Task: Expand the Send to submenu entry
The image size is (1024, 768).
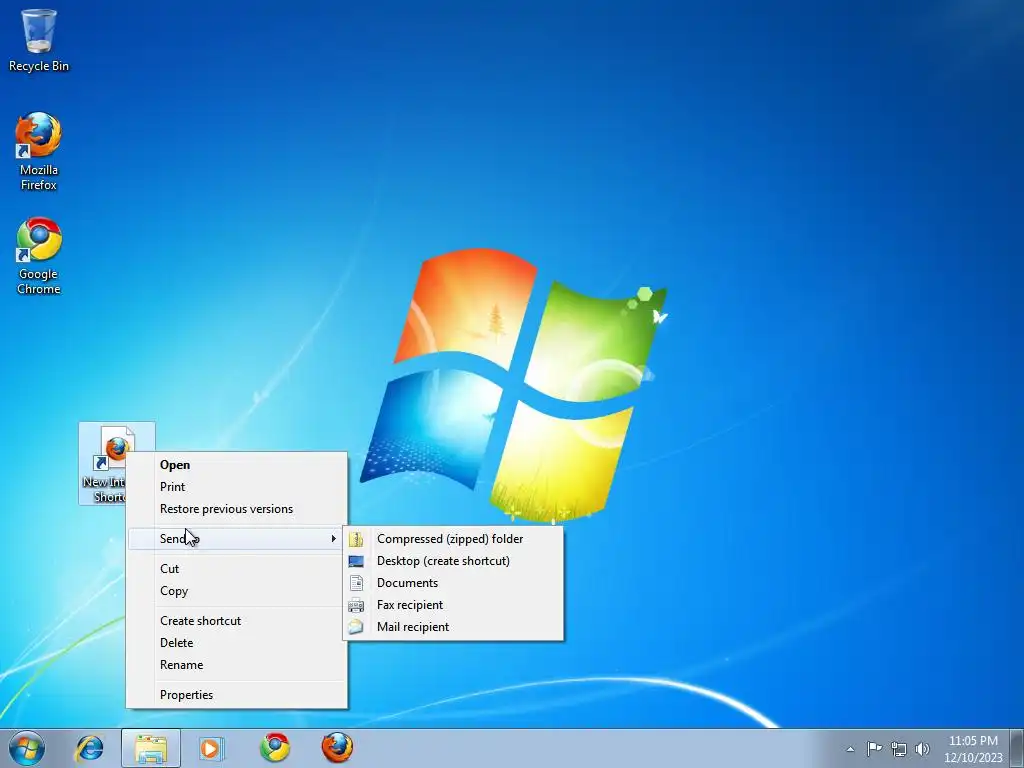Action: (x=236, y=539)
